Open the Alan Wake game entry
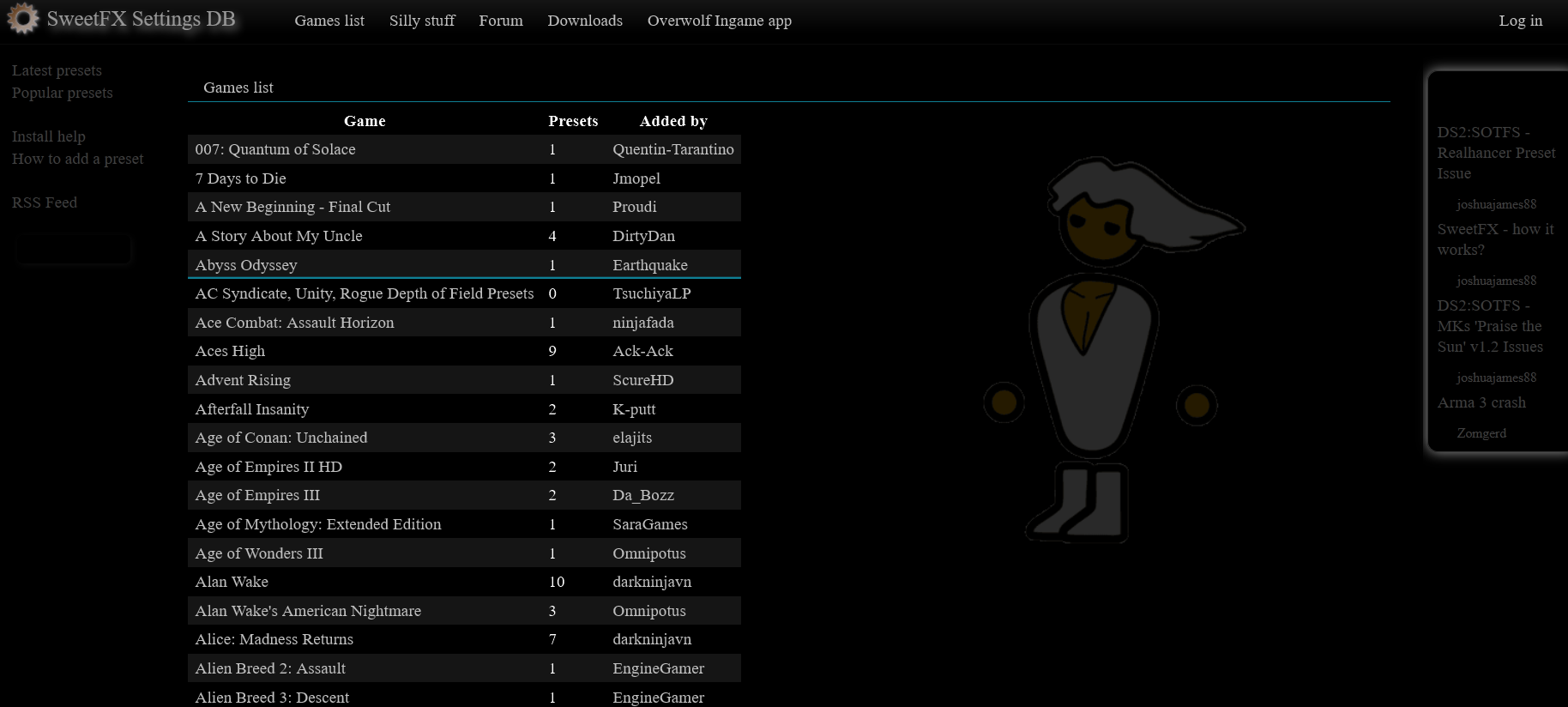The image size is (1568, 707). [232, 582]
